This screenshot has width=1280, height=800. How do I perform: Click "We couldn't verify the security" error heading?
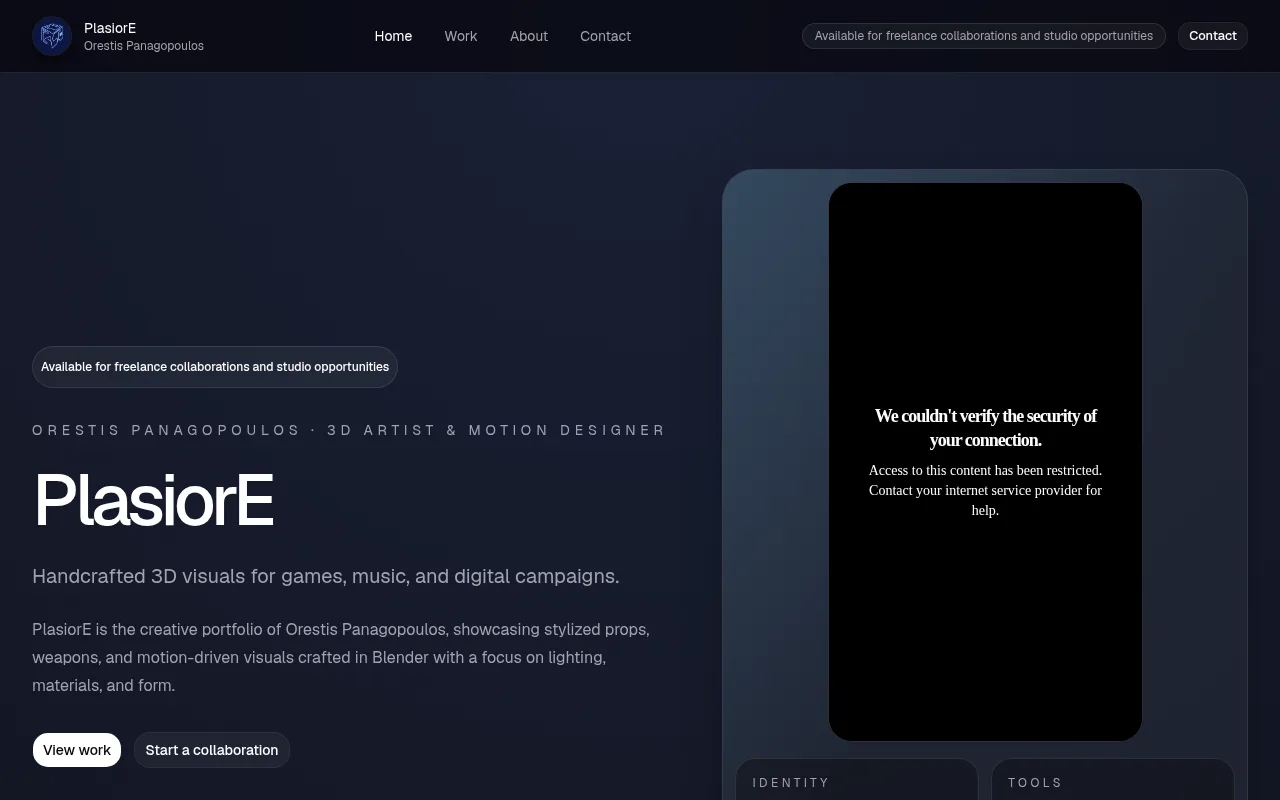coord(985,428)
